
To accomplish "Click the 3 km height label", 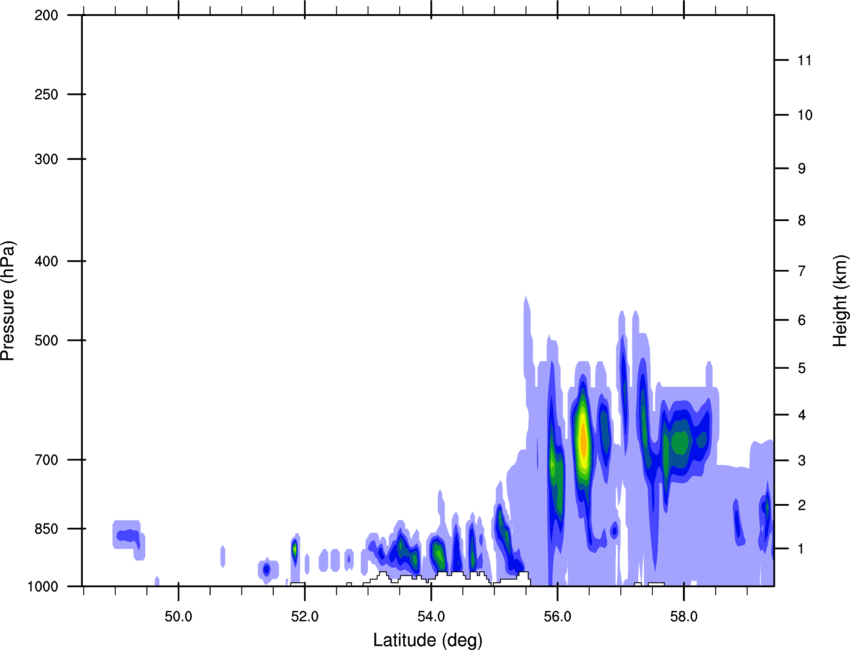I will 802,460.
